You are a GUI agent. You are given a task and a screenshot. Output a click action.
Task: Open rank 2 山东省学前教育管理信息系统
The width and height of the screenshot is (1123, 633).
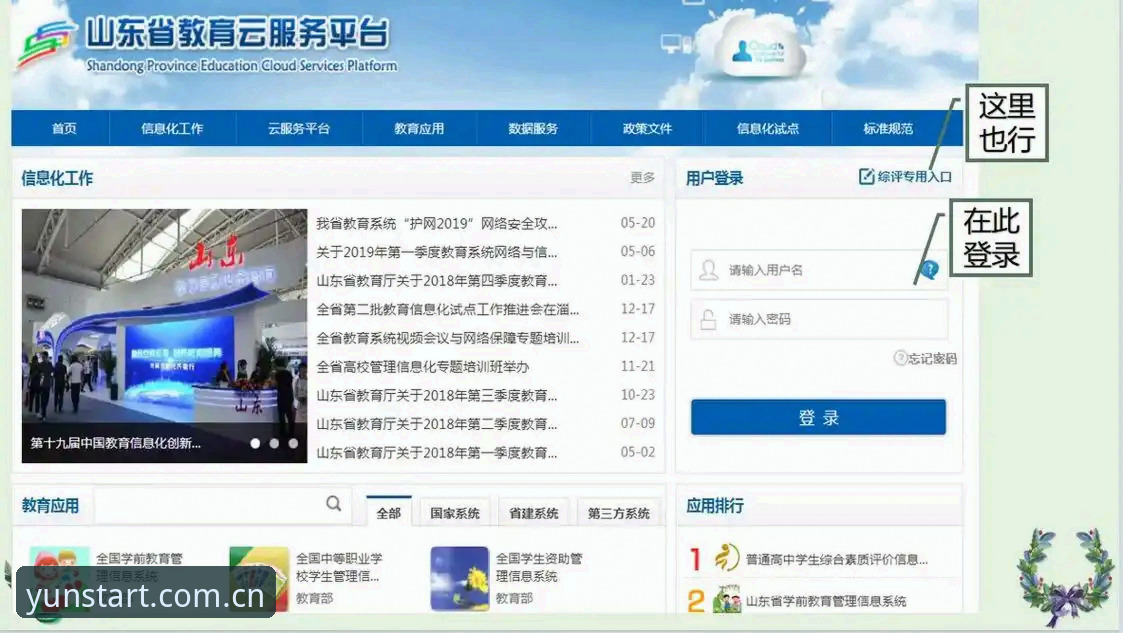pyautogui.click(x=826, y=601)
